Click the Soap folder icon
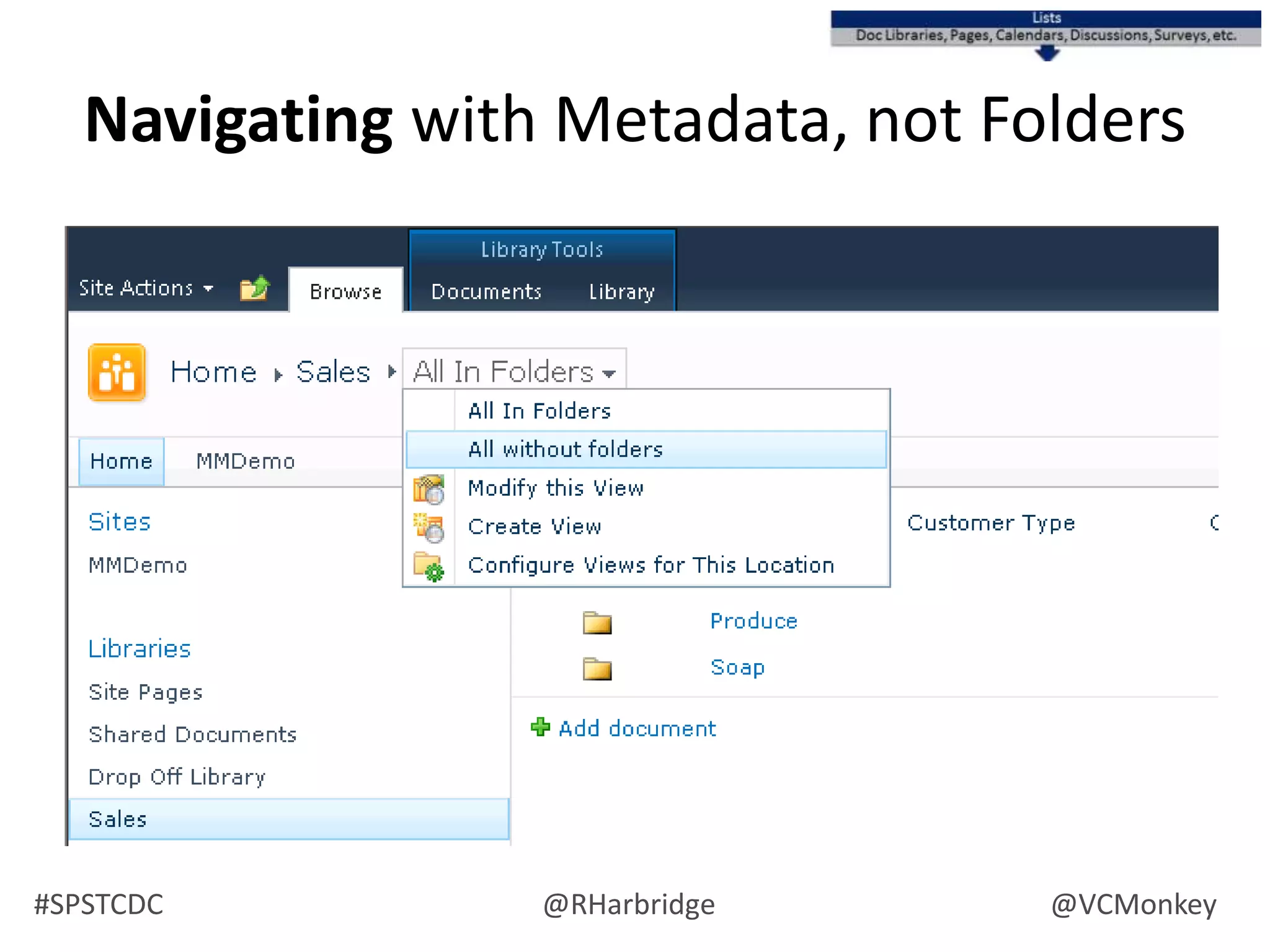This screenshot has width=1270, height=952. pos(597,669)
